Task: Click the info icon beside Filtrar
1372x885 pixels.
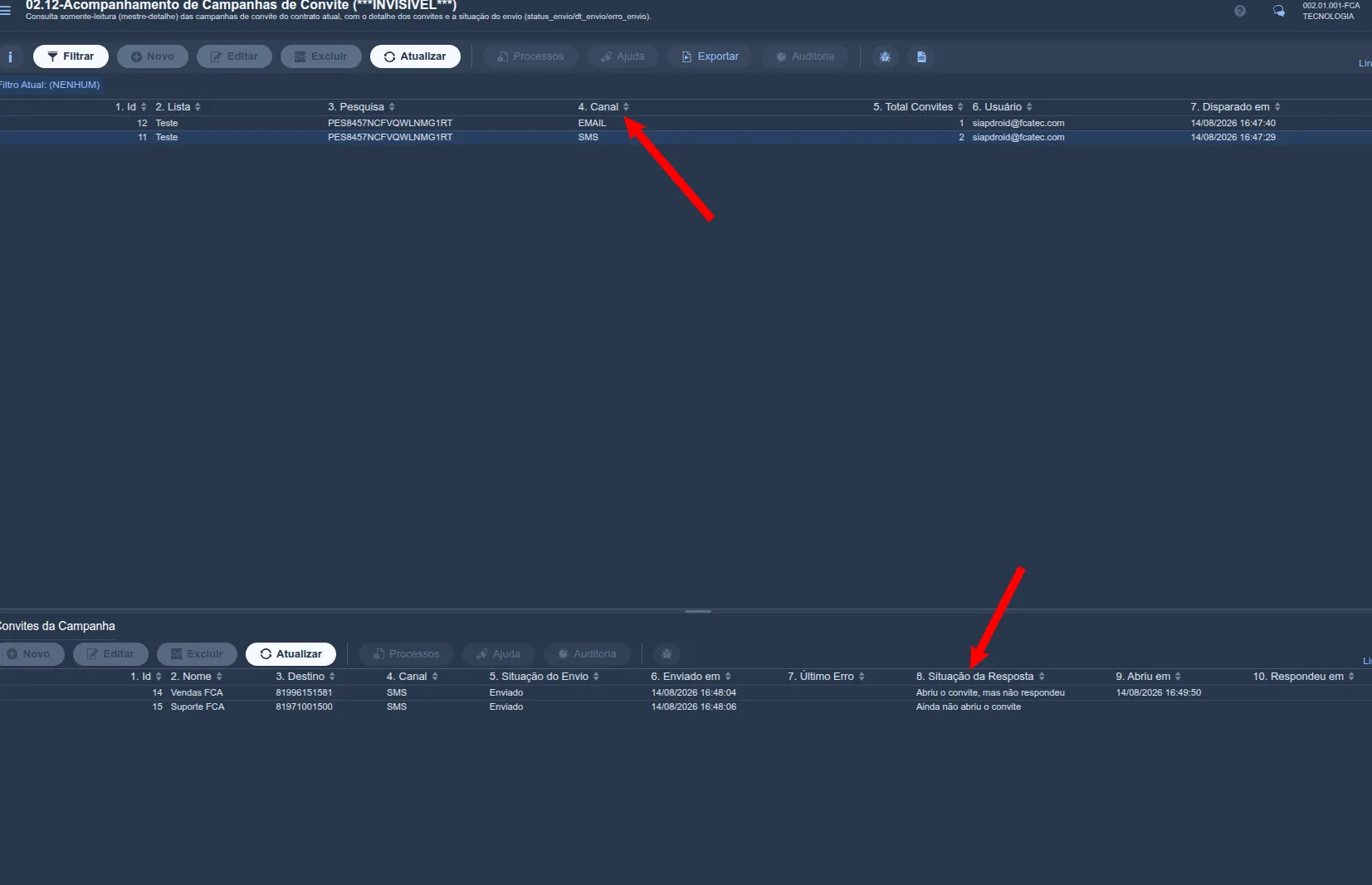Action: [x=10, y=56]
